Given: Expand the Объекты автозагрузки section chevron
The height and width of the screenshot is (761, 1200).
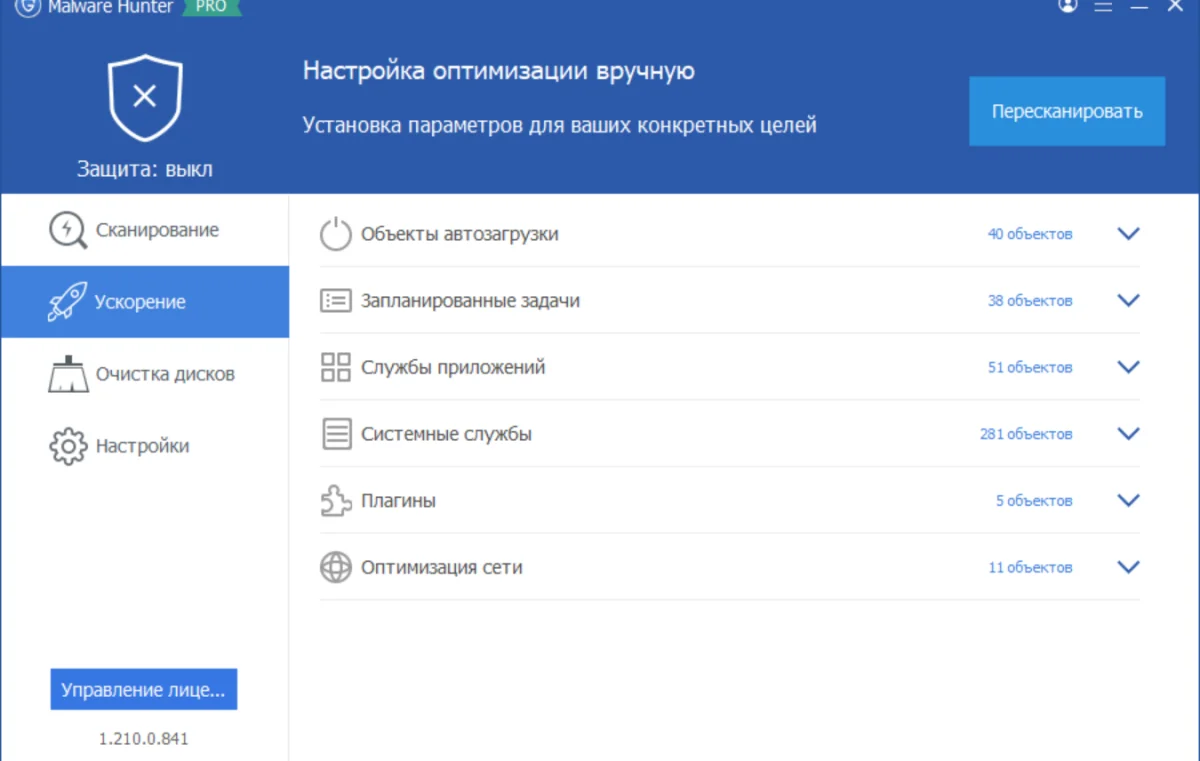Looking at the screenshot, I should coord(1128,234).
